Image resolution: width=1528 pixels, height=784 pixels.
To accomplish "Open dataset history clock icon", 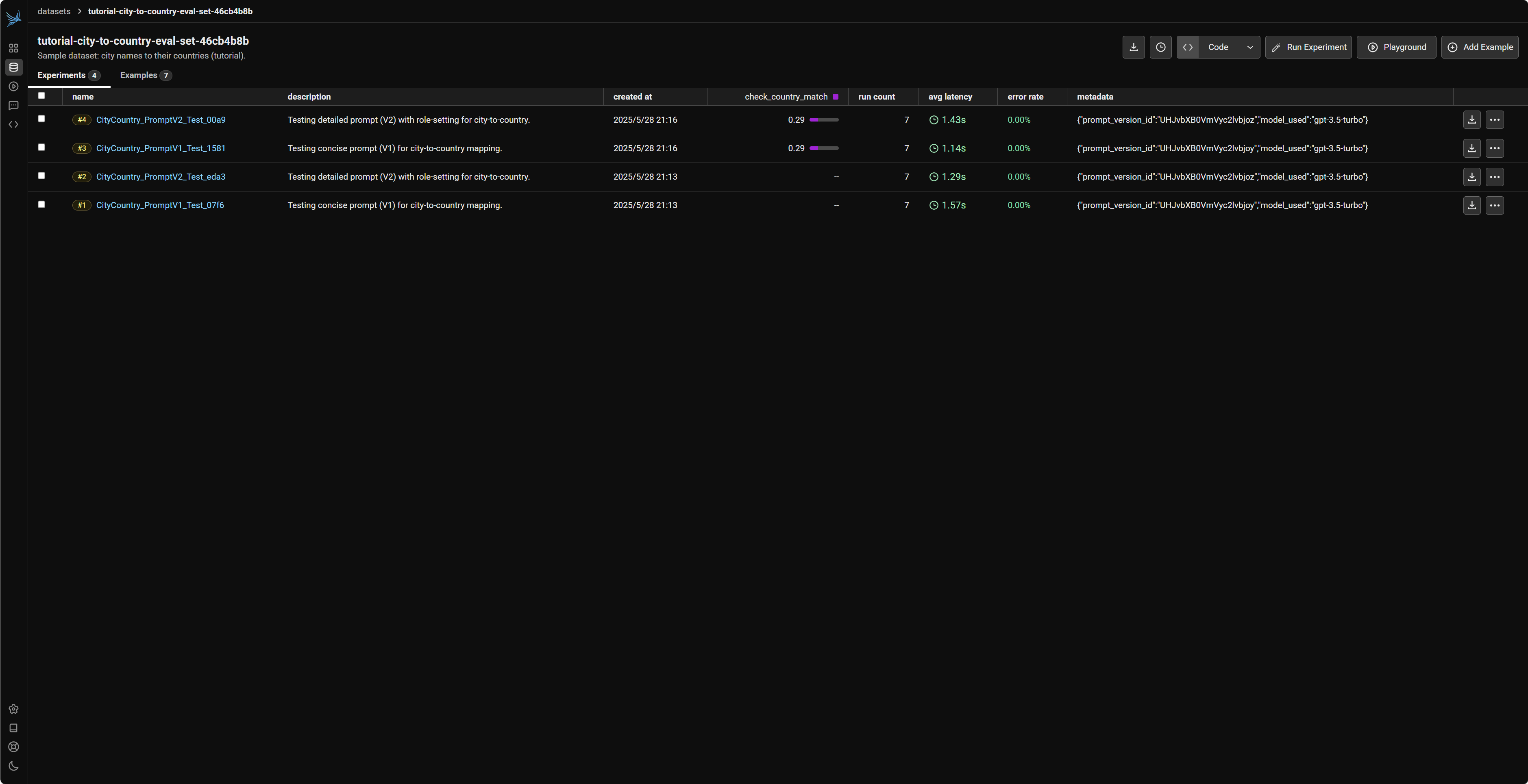I will click(1160, 48).
